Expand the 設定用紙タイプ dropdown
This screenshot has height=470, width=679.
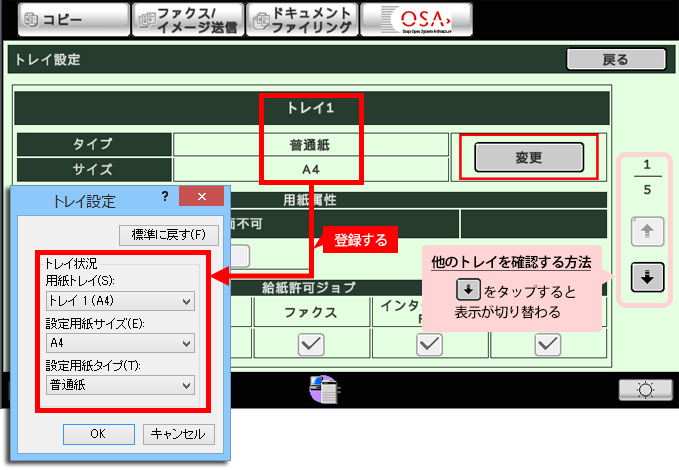120,385
